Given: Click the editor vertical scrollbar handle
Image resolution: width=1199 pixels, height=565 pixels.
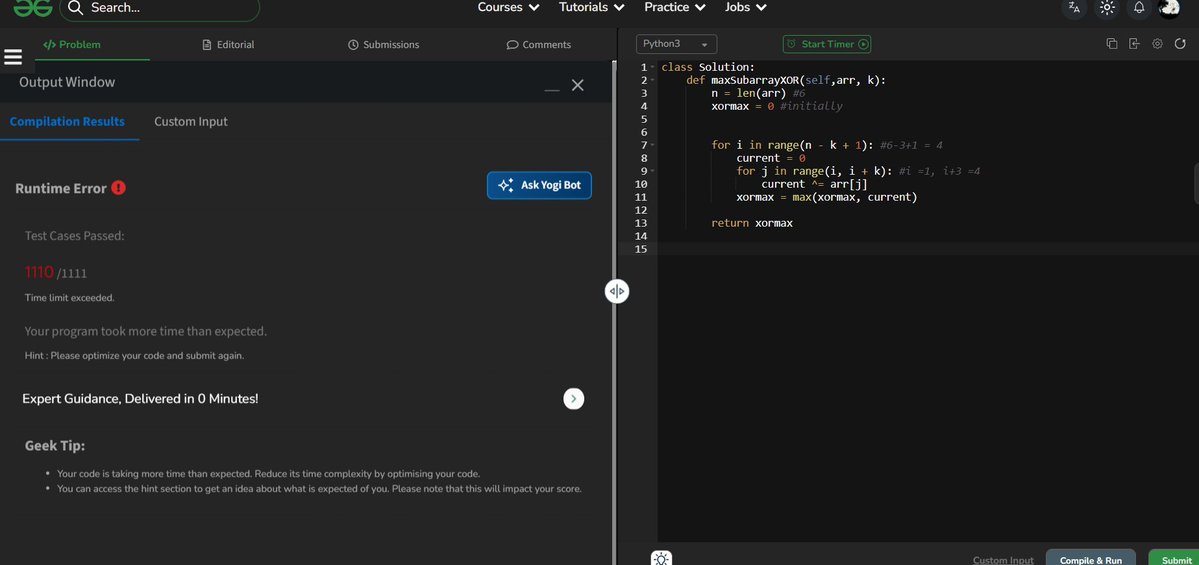Looking at the screenshot, I should pyautogui.click(x=1196, y=183).
